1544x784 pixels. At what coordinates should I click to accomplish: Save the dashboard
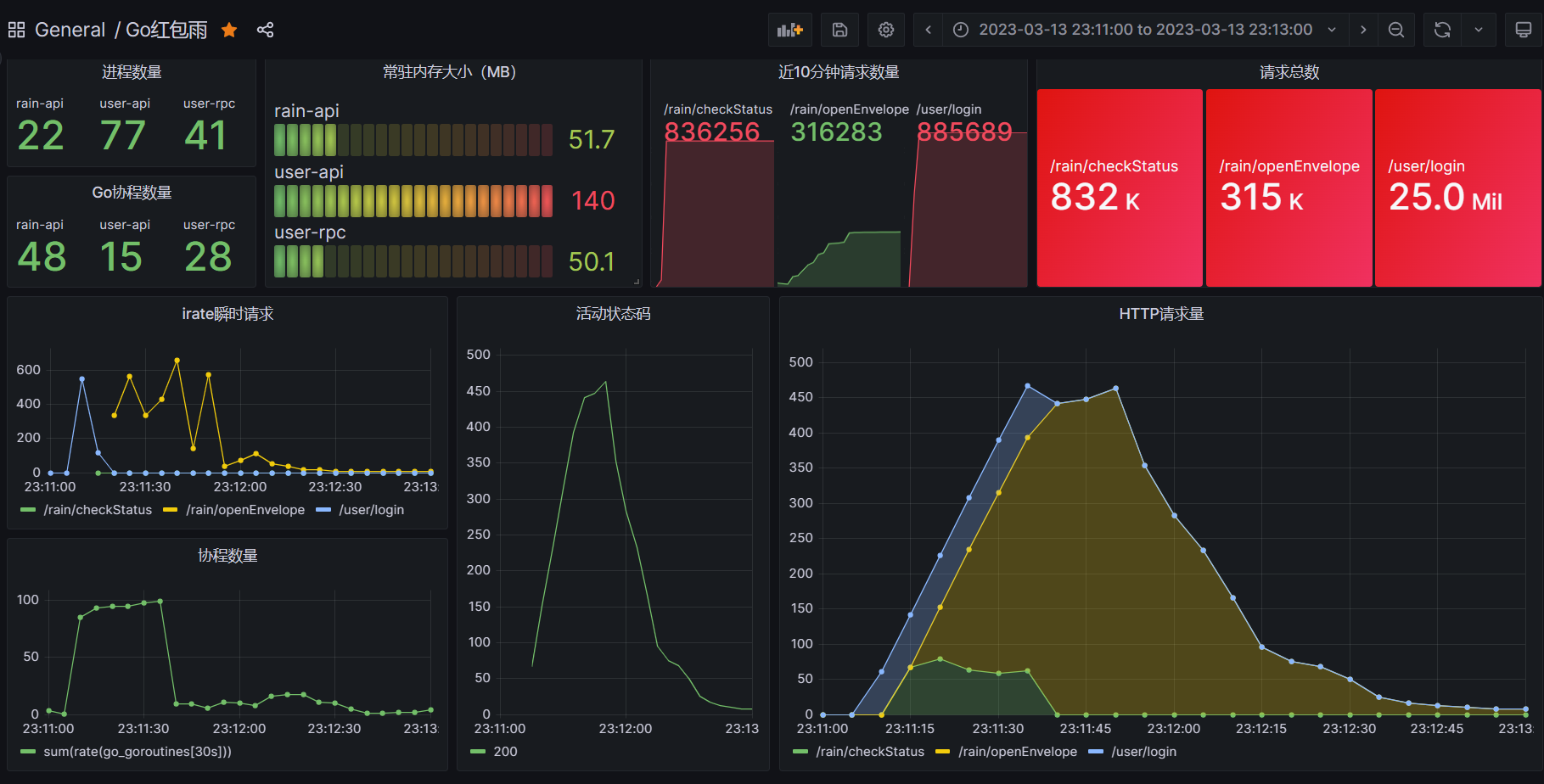[x=839, y=30]
